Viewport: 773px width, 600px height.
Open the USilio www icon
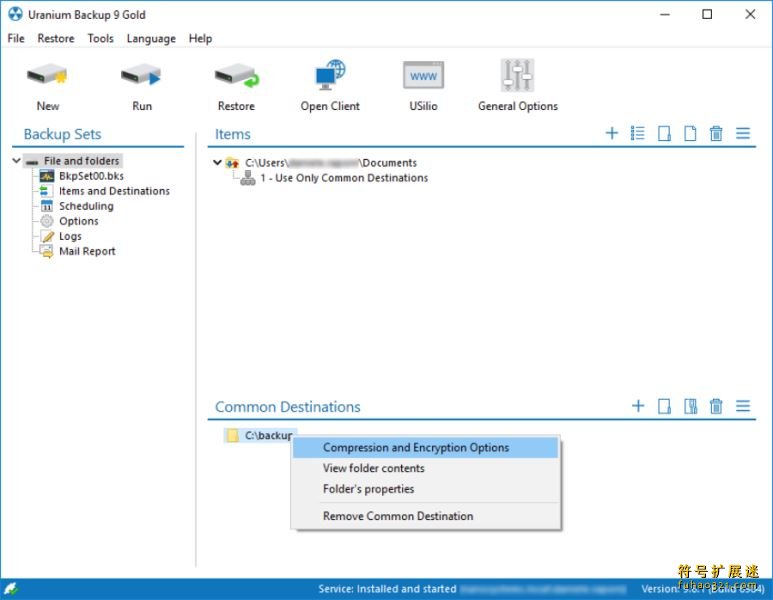click(x=423, y=75)
